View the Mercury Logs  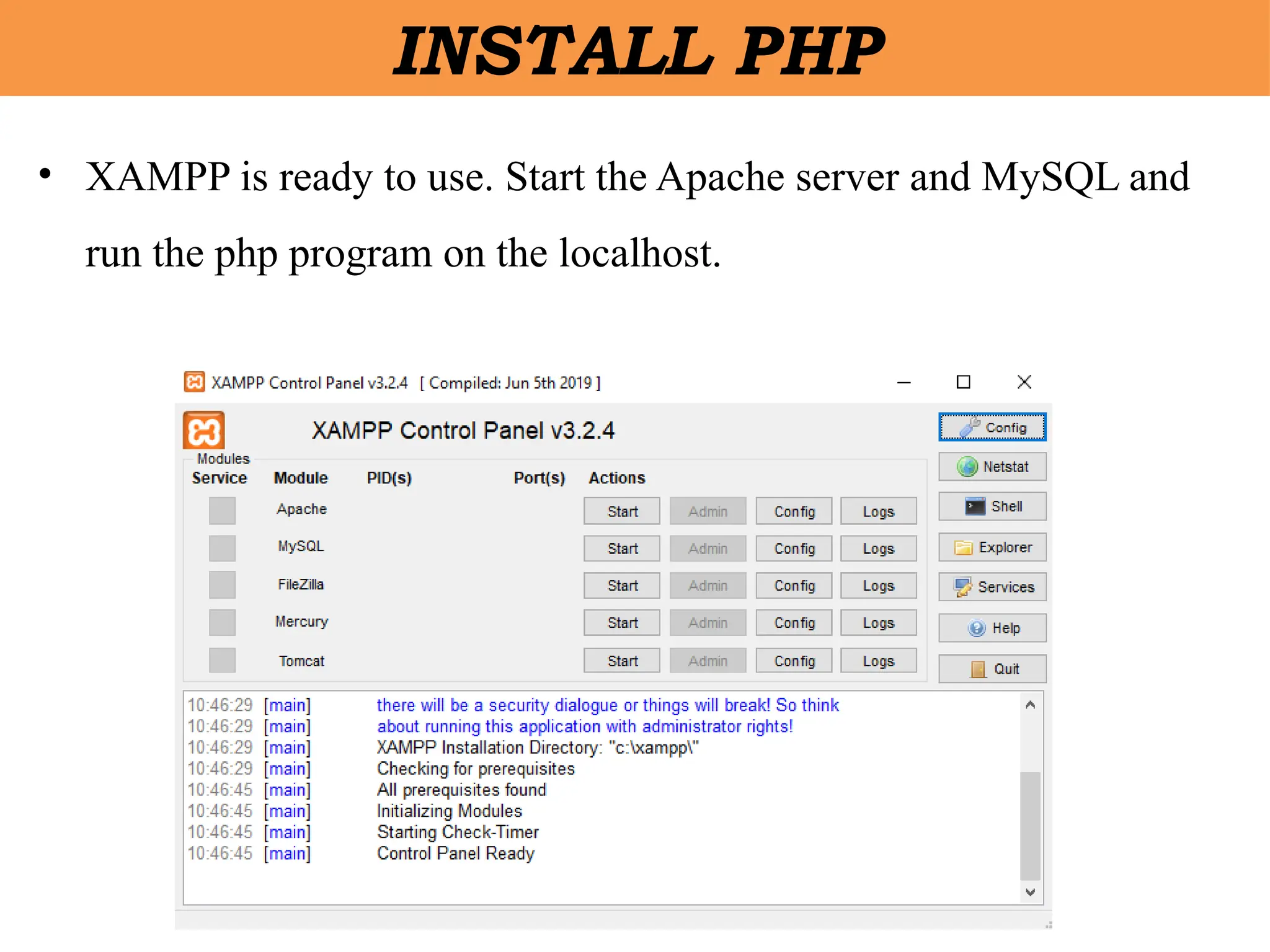879,623
